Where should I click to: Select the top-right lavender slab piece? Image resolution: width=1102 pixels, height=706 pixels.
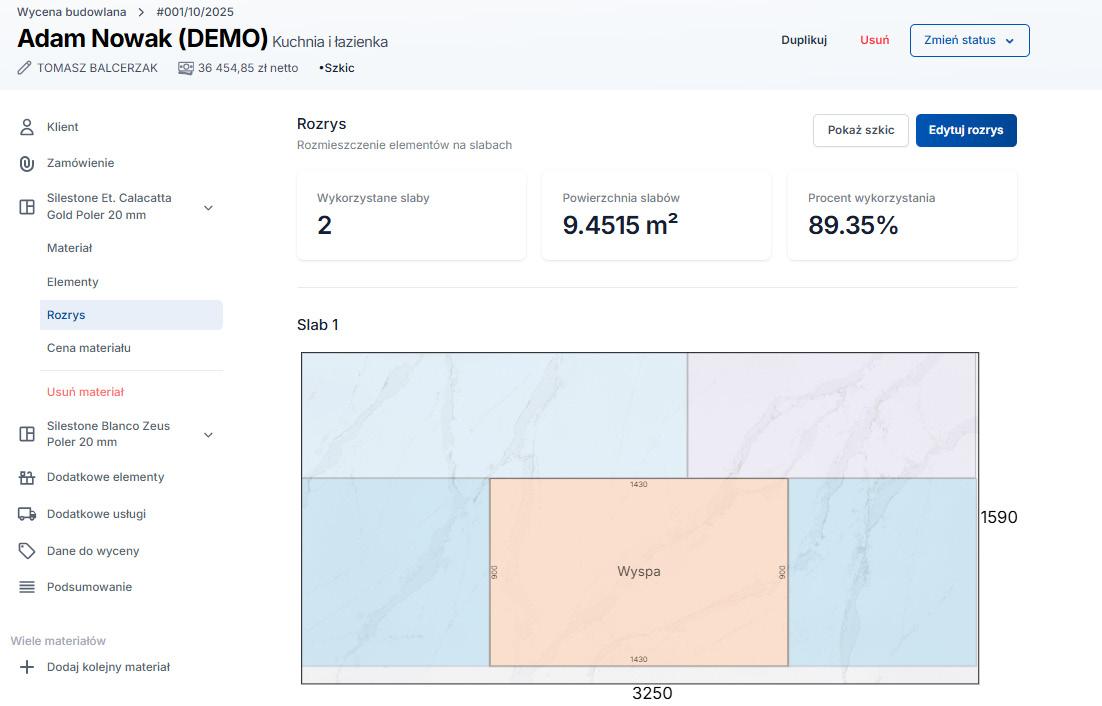831,415
